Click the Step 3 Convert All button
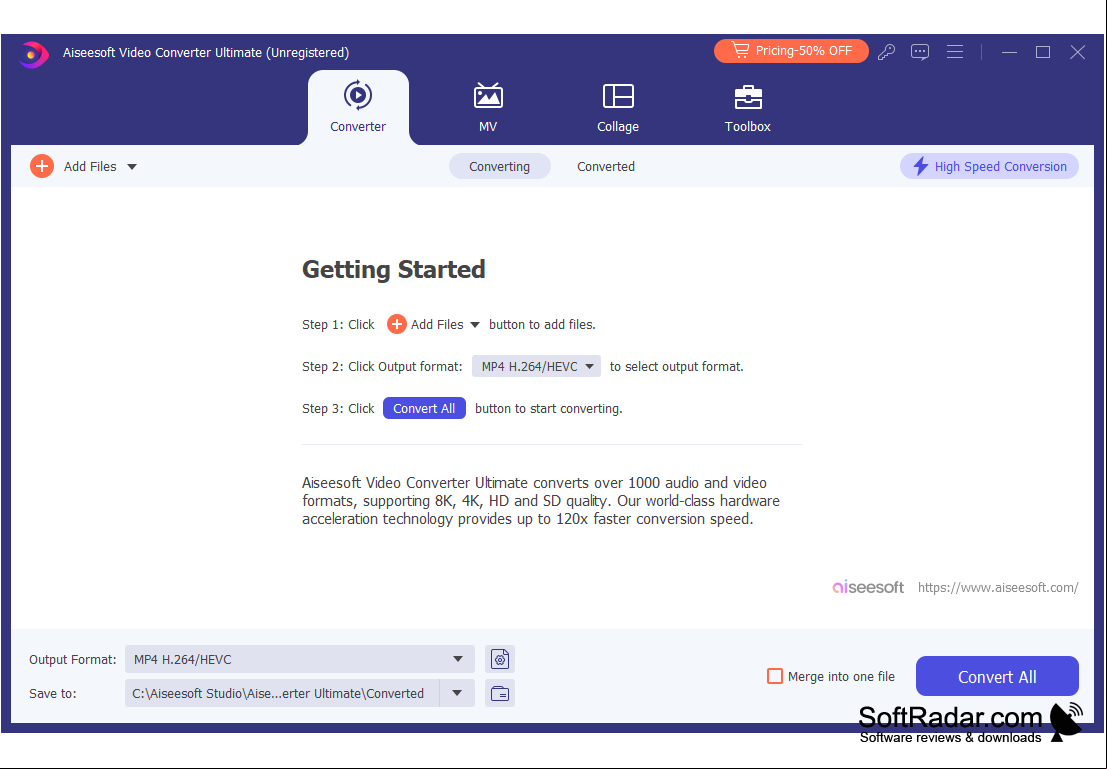This screenshot has width=1107, height=769. pos(424,408)
